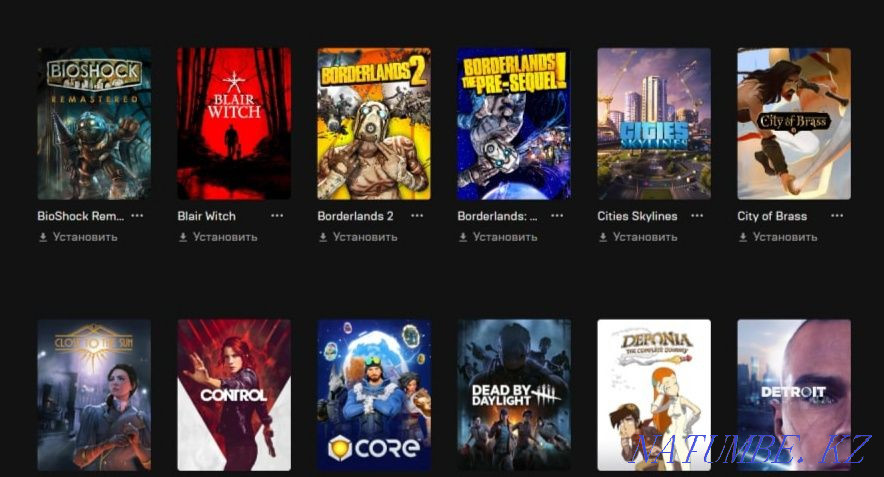Select the Control game cover
Image resolution: width=884 pixels, height=477 pixels.
[234, 395]
